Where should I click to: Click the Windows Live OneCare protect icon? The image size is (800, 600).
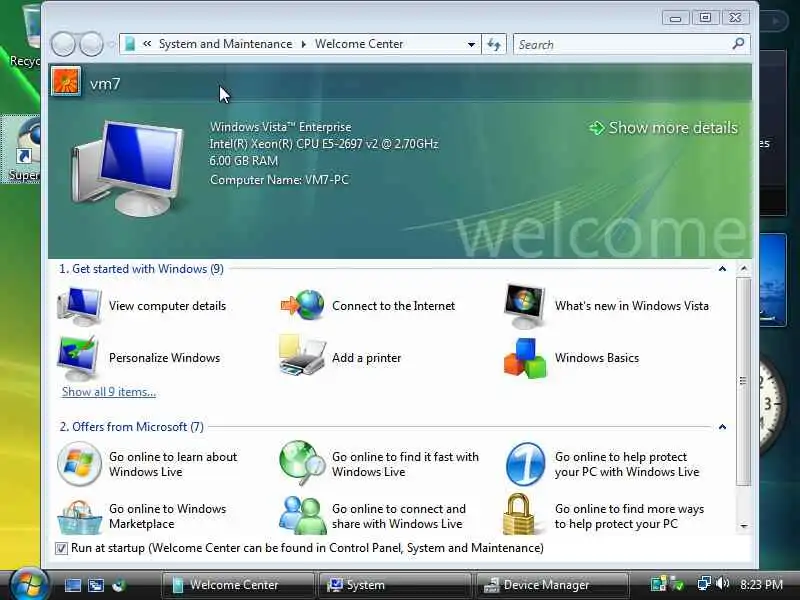(525, 464)
